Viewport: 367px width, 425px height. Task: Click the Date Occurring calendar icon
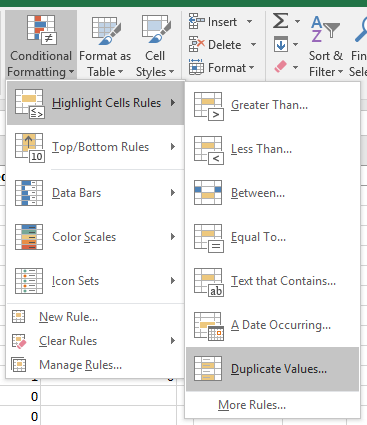coord(209,326)
